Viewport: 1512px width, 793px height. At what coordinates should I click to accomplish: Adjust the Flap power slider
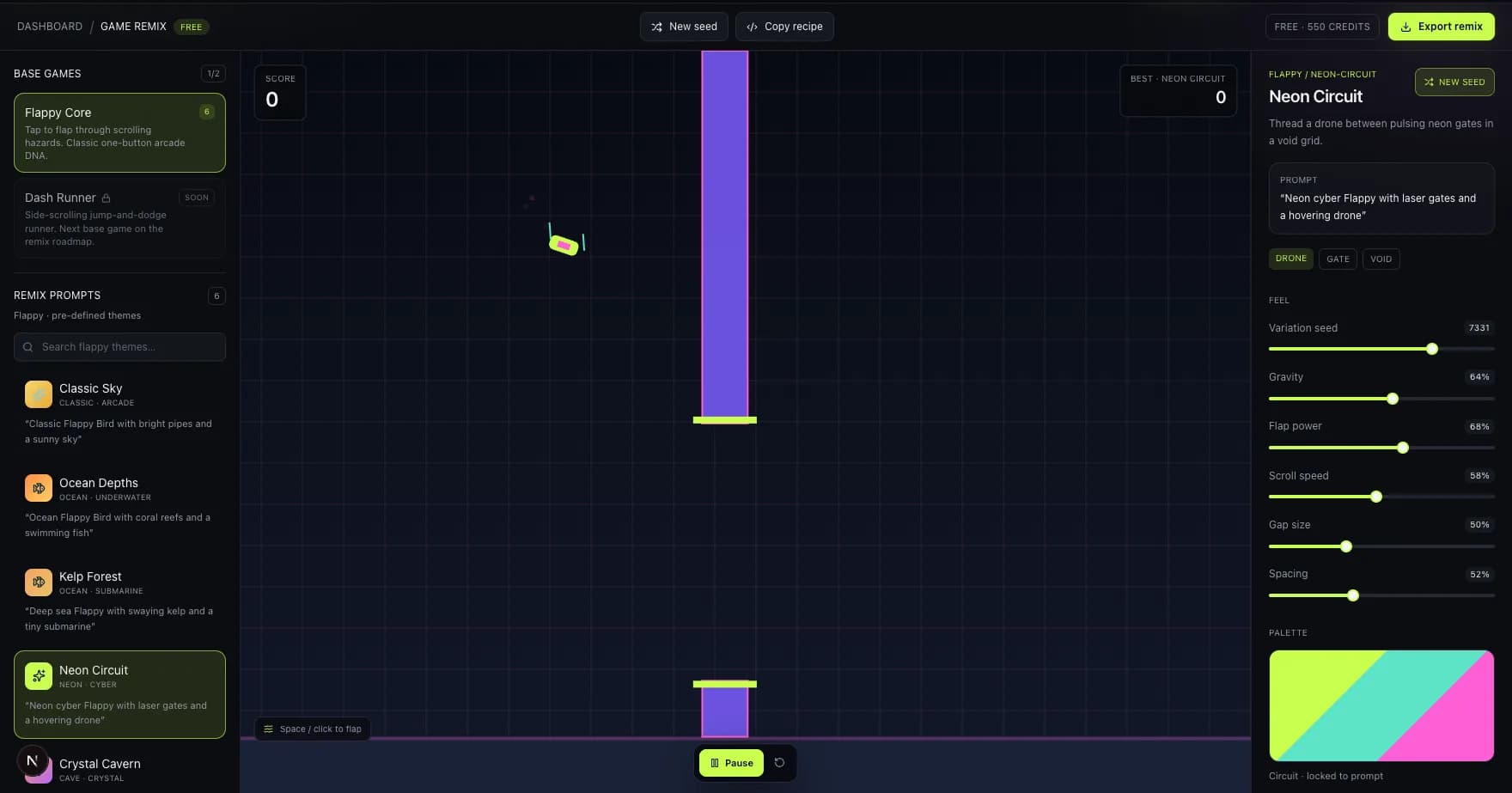[x=1381, y=448]
